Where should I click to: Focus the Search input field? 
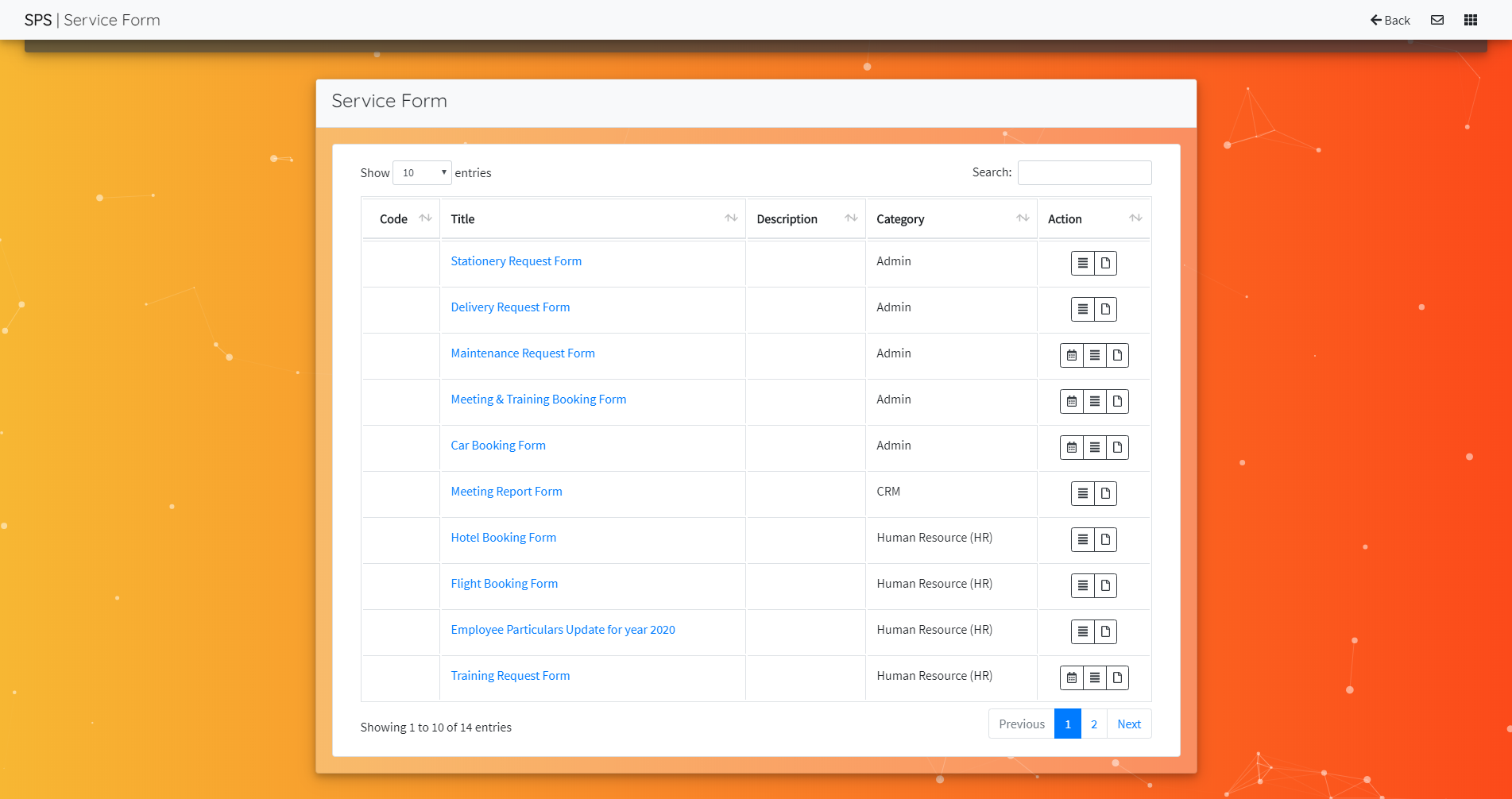coord(1085,172)
